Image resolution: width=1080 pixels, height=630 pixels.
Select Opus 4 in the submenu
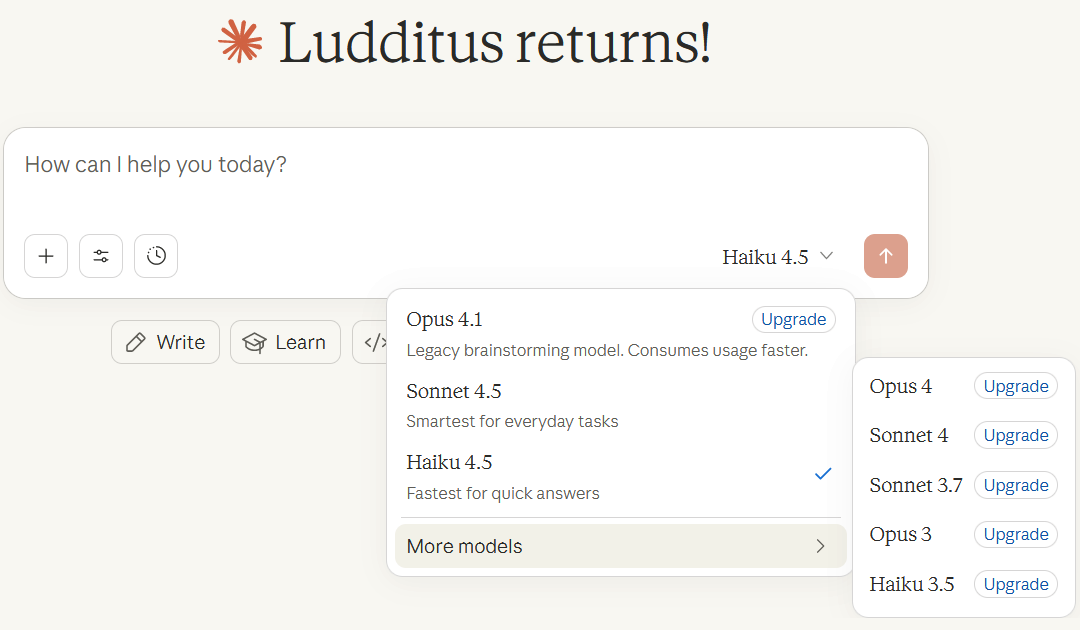tap(901, 387)
